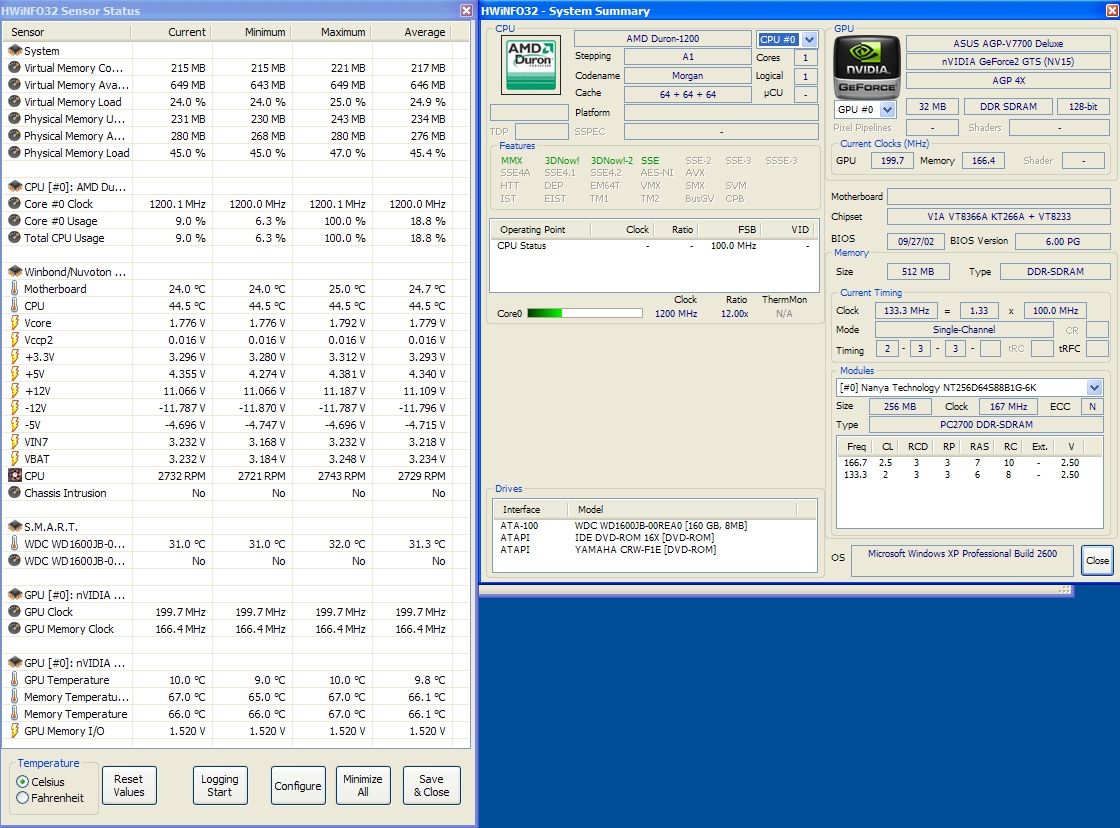1120x828 pixels.
Task: Click the VIN7 voltage lightning icon
Action: click(14, 442)
